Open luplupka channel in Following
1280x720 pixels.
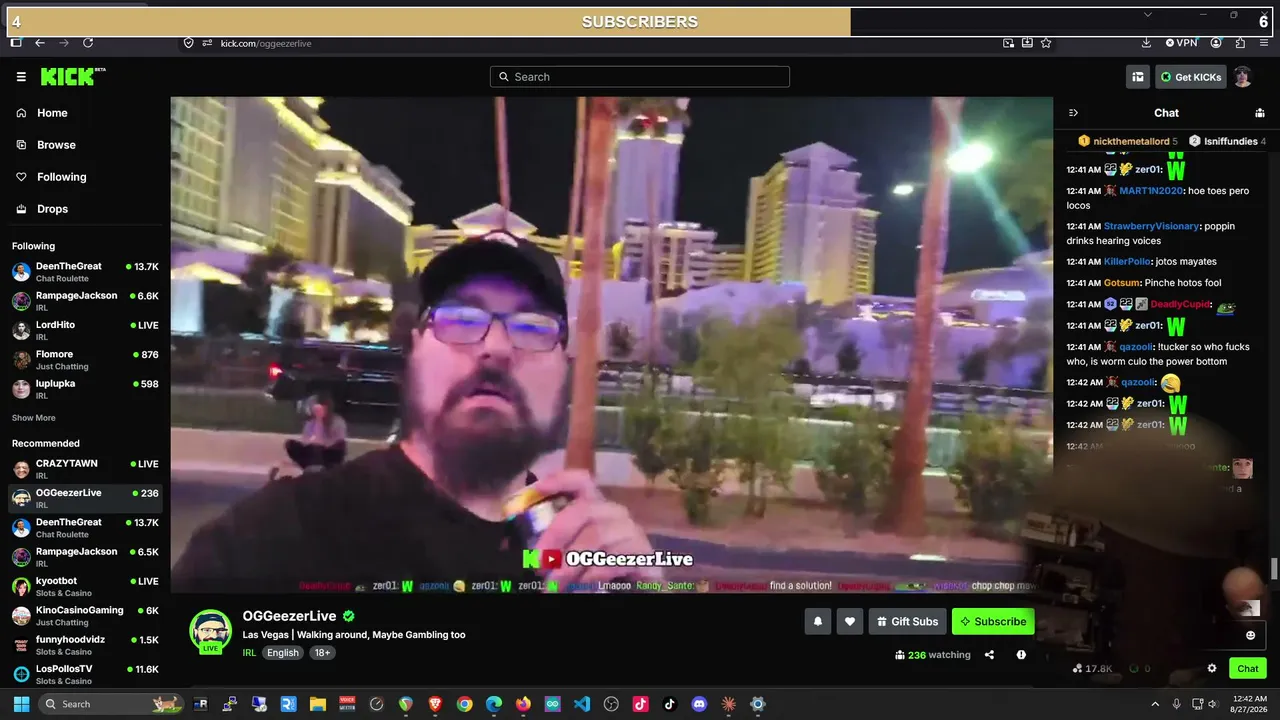pos(85,389)
